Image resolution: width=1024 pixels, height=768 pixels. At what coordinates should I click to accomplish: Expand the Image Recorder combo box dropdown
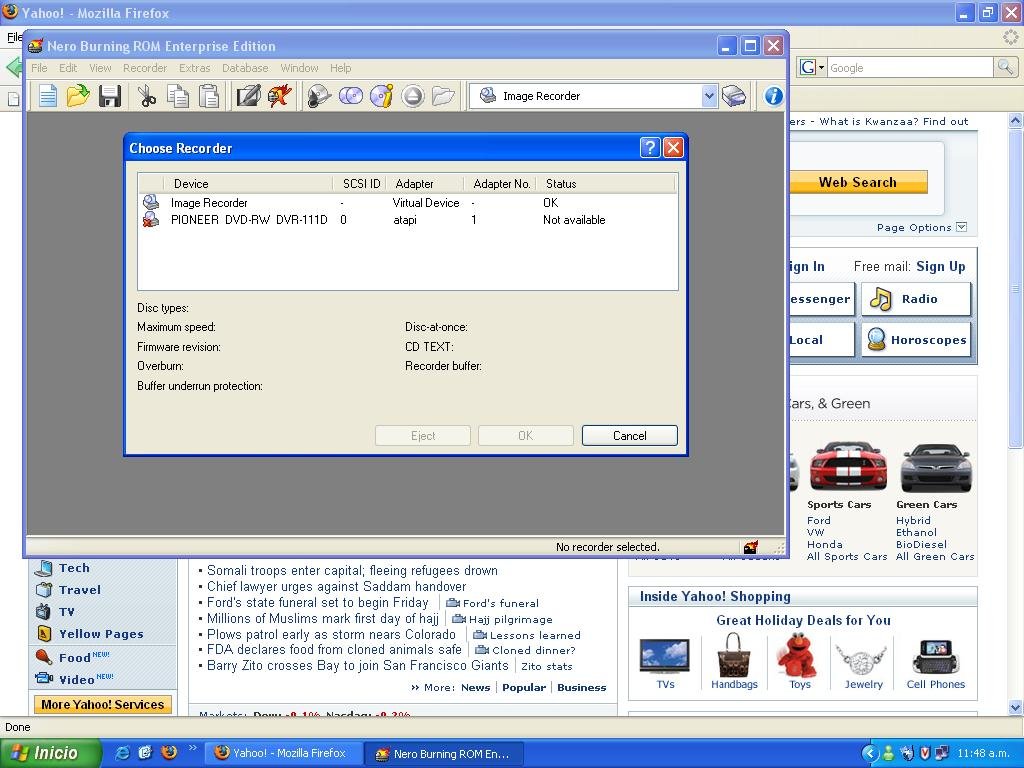click(x=709, y=96)
